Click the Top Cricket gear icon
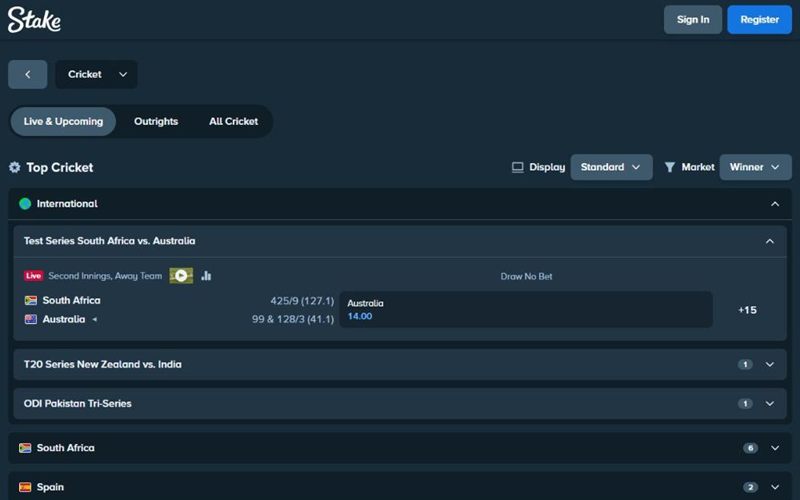The width and height of the screenshot is (800, 500). click(15, 167)
